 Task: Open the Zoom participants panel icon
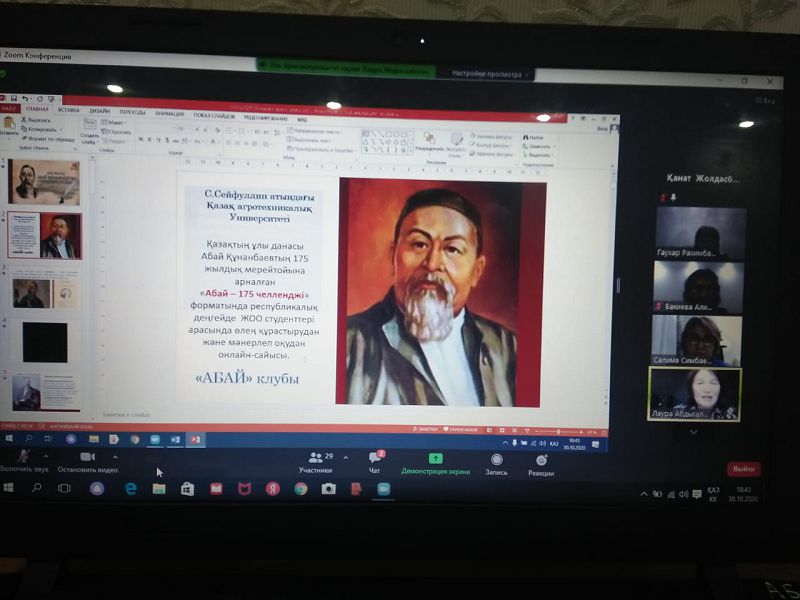point(316,457)
